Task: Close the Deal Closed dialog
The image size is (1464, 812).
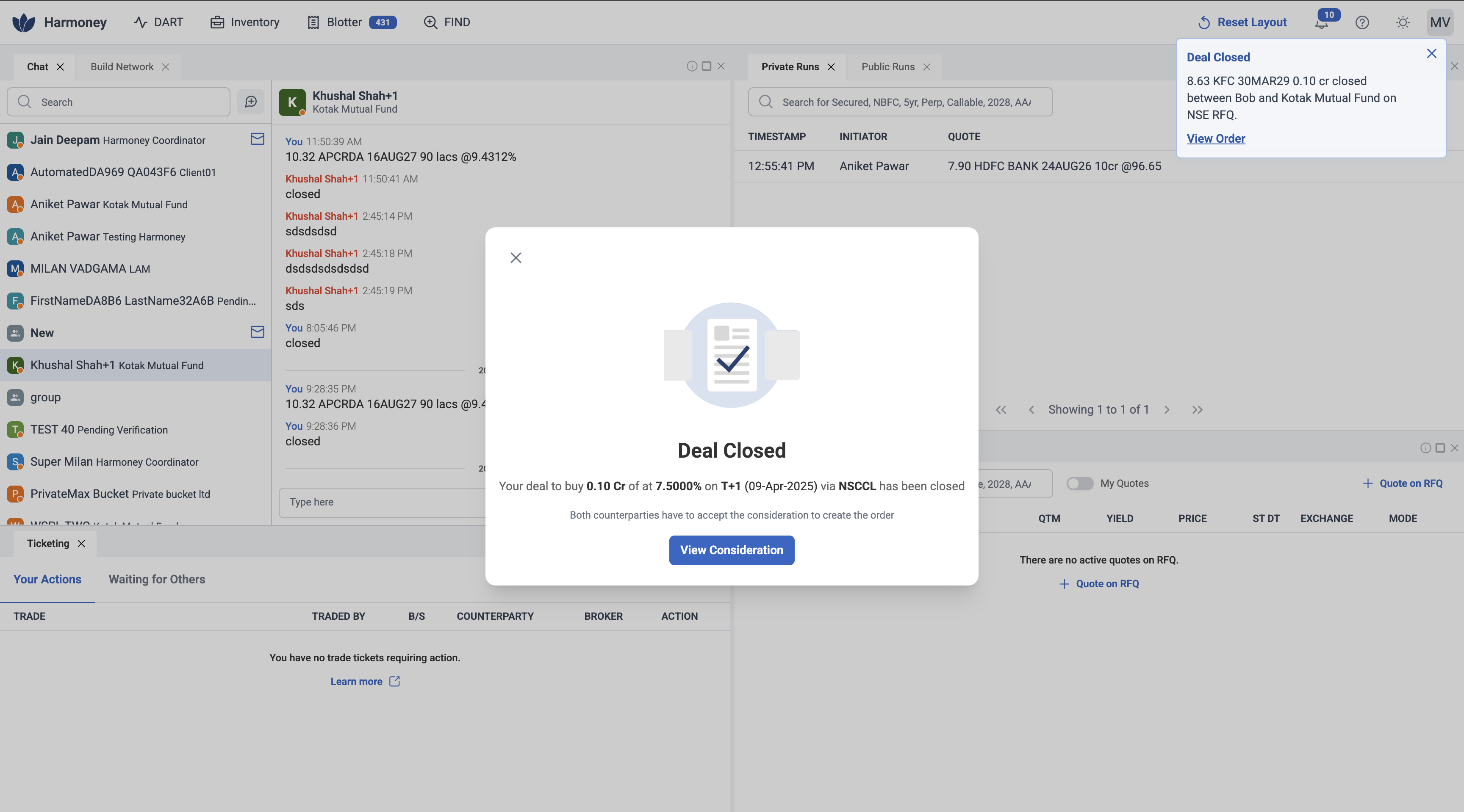Action: [x=516, y=258]
